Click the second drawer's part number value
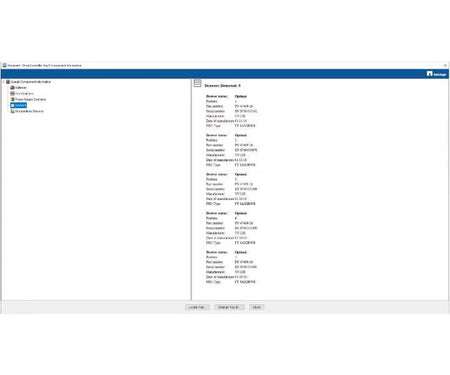 pos(244,145)
